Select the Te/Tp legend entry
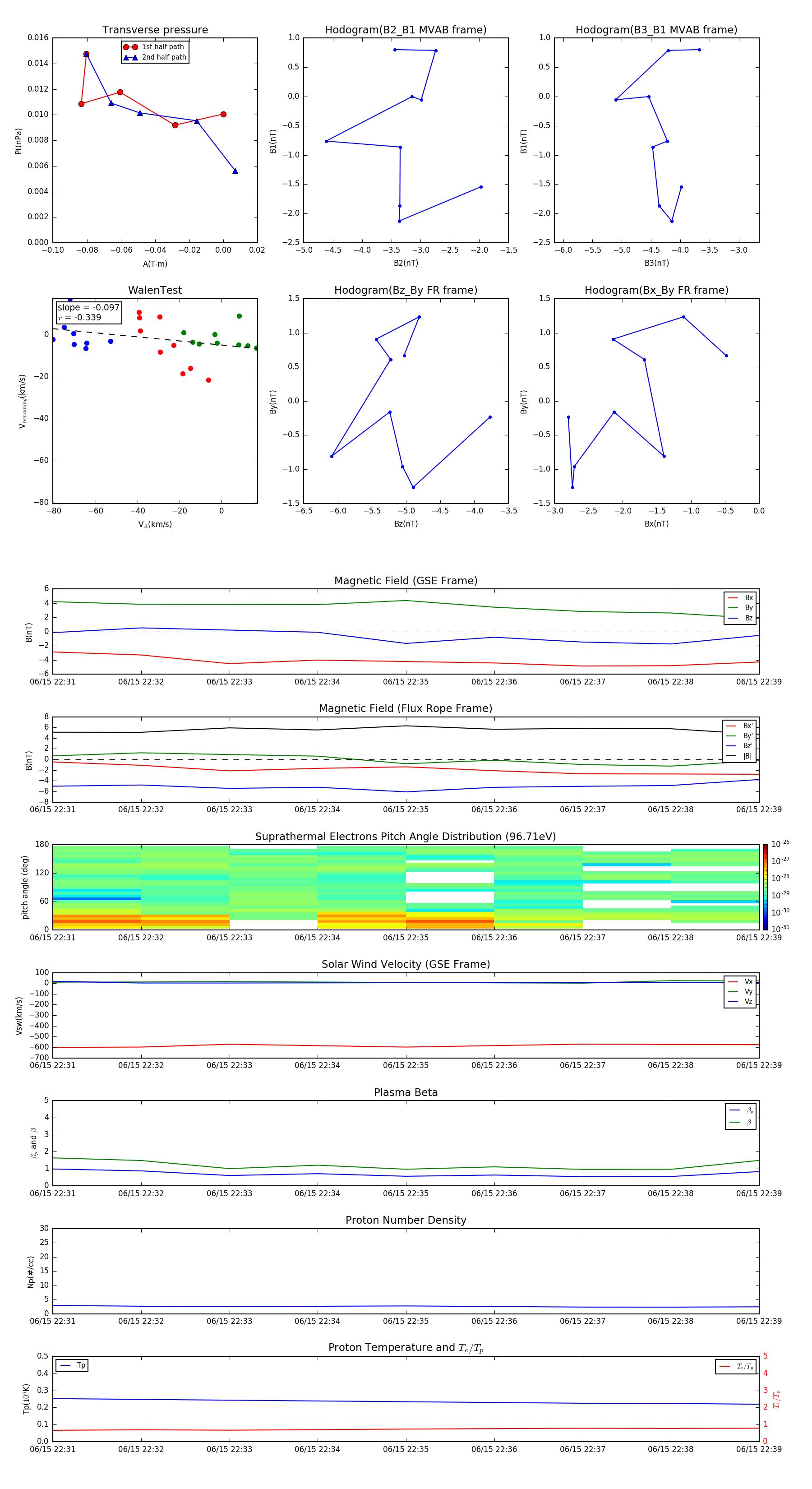 [736, 1366]
